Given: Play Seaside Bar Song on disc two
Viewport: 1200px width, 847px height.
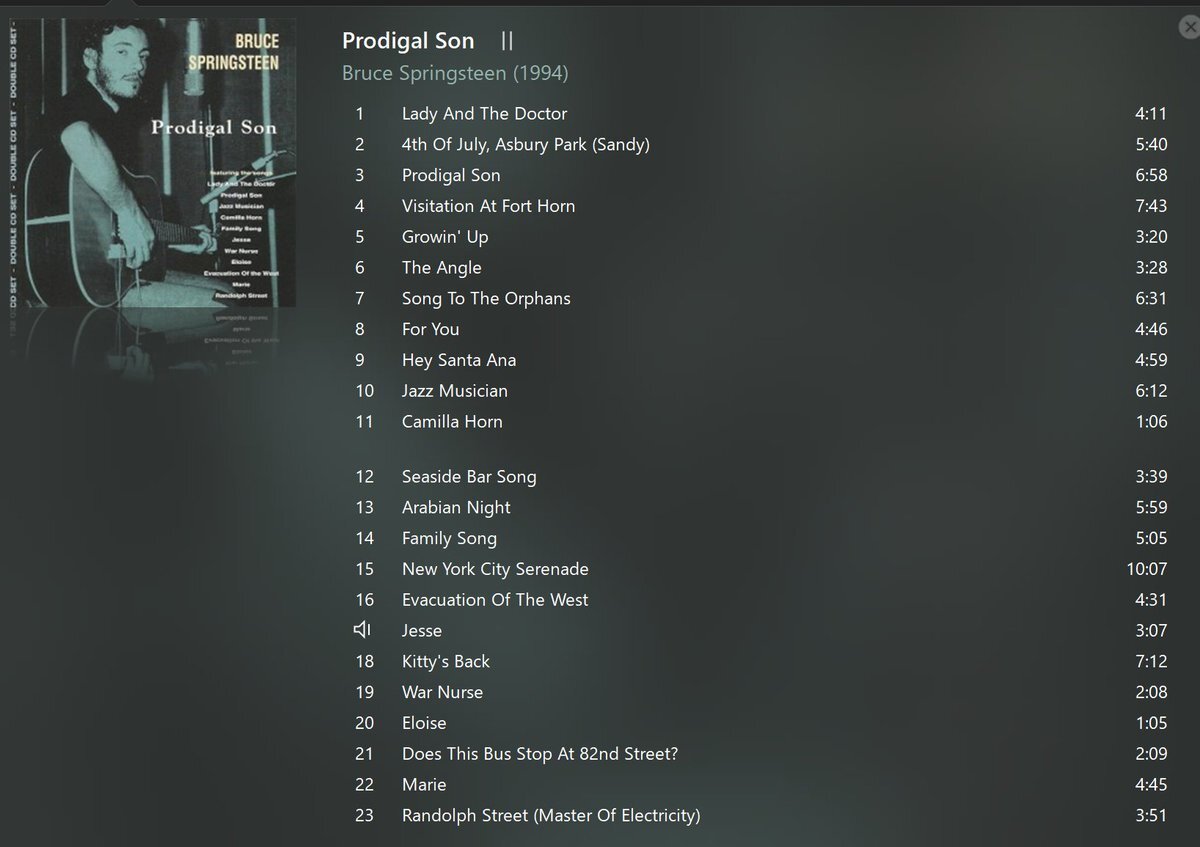Looking at the screenshot, I should (x=761, y=477).
